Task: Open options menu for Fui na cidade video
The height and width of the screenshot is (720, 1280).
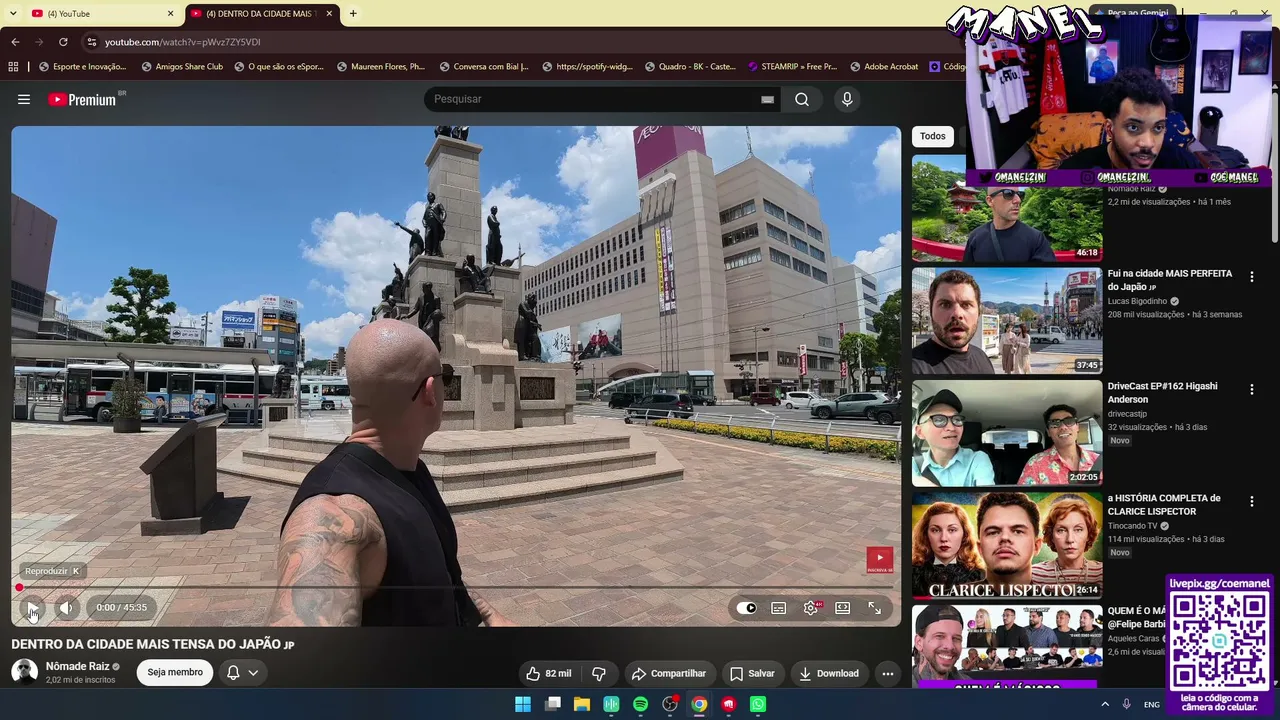Action: click(x=1251, y=277)
